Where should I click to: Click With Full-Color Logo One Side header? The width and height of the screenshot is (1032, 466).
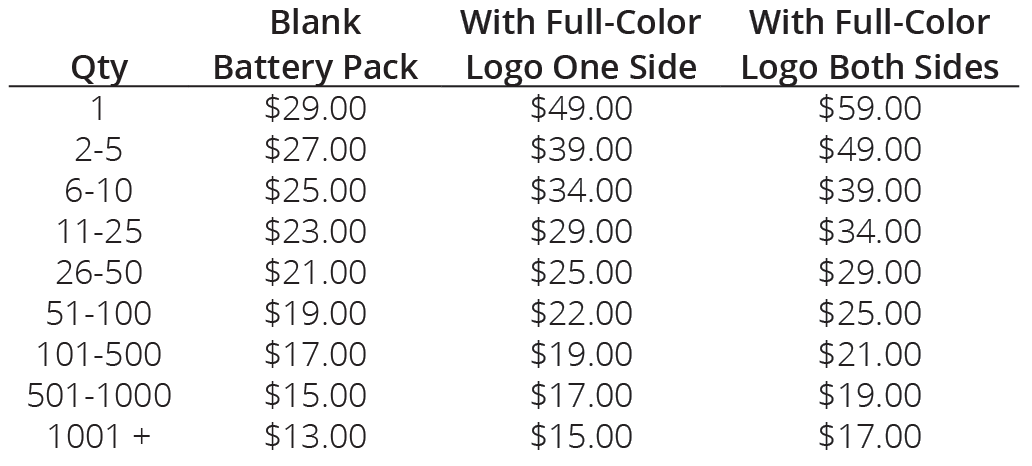pos(580,45)
